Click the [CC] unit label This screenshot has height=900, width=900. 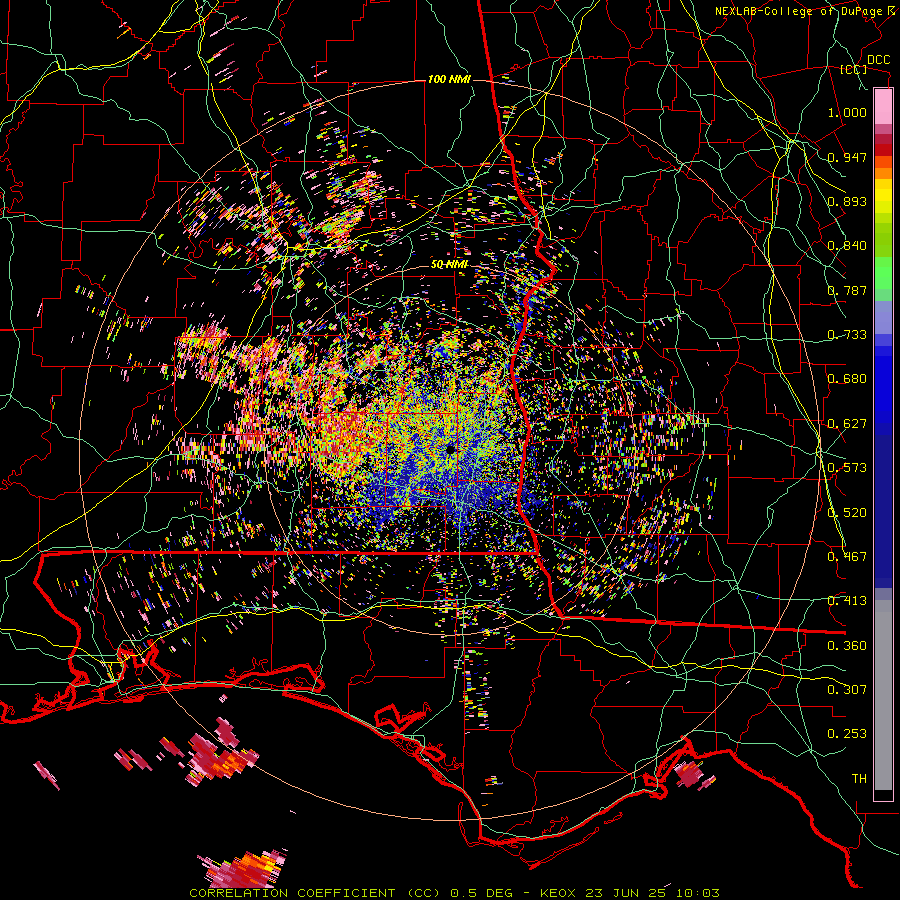click(853, 69)
